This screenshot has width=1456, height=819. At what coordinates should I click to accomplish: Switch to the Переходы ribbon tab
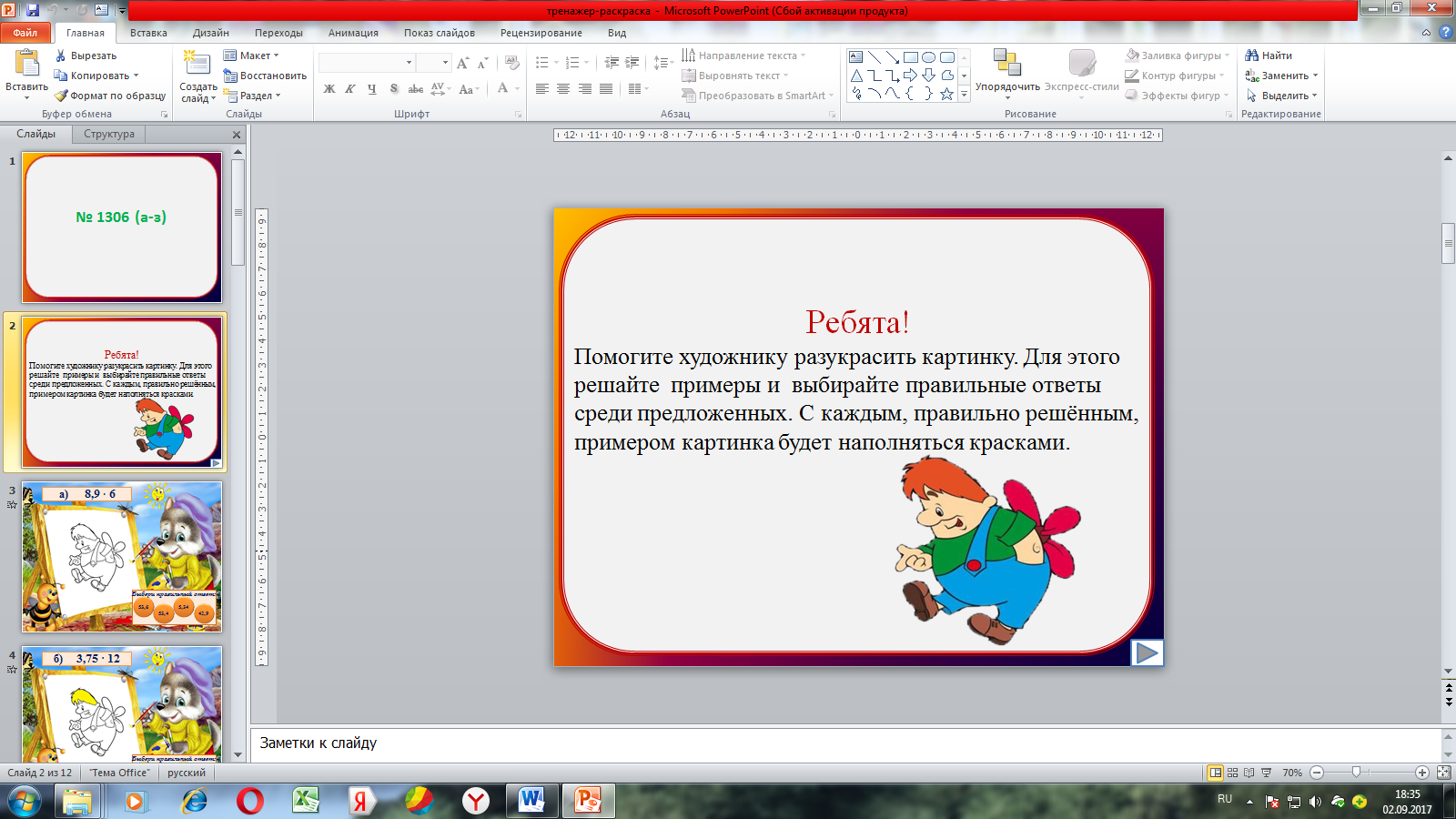(278, 33)
